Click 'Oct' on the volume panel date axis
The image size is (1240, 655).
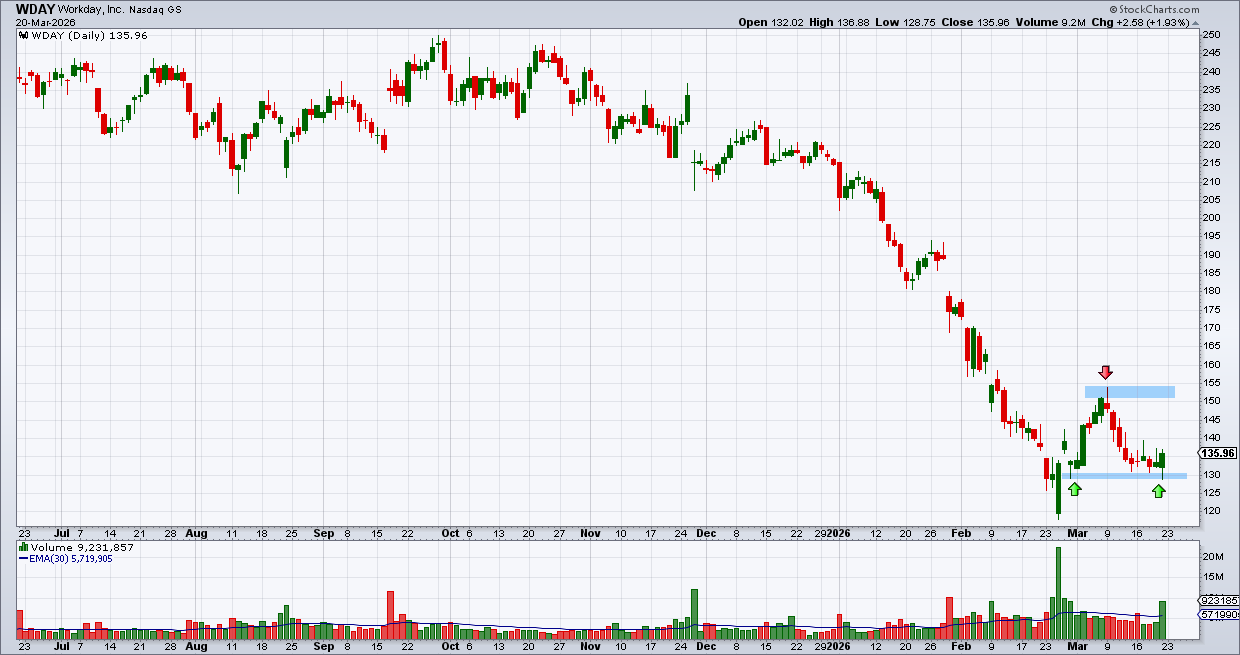pos(450,646)
